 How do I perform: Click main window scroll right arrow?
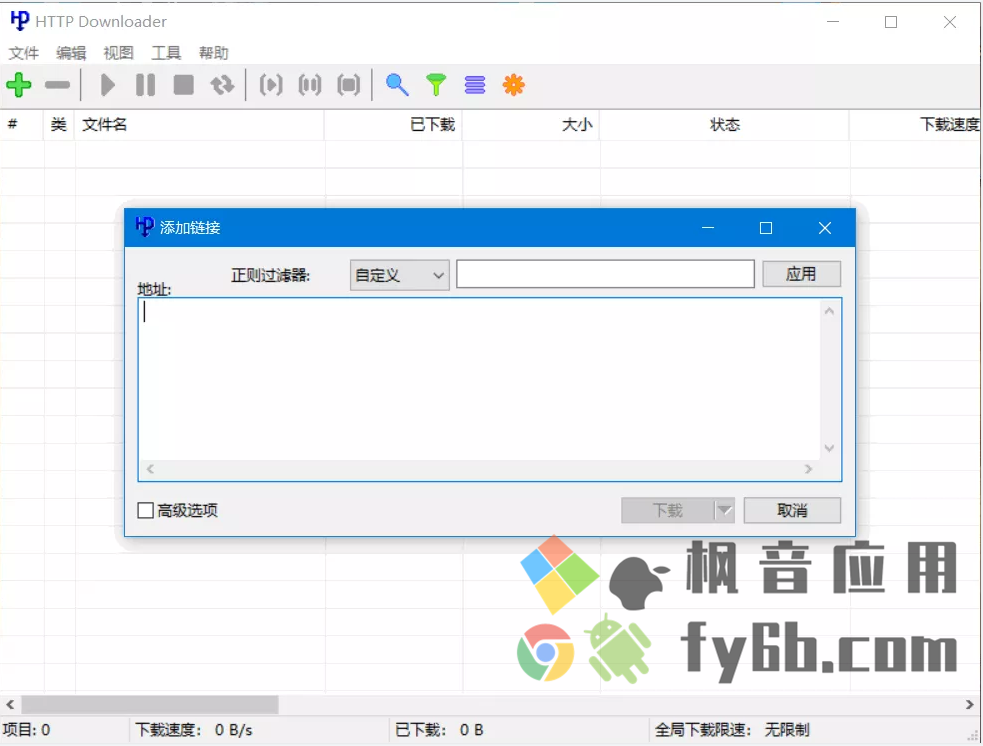[969, 705]
